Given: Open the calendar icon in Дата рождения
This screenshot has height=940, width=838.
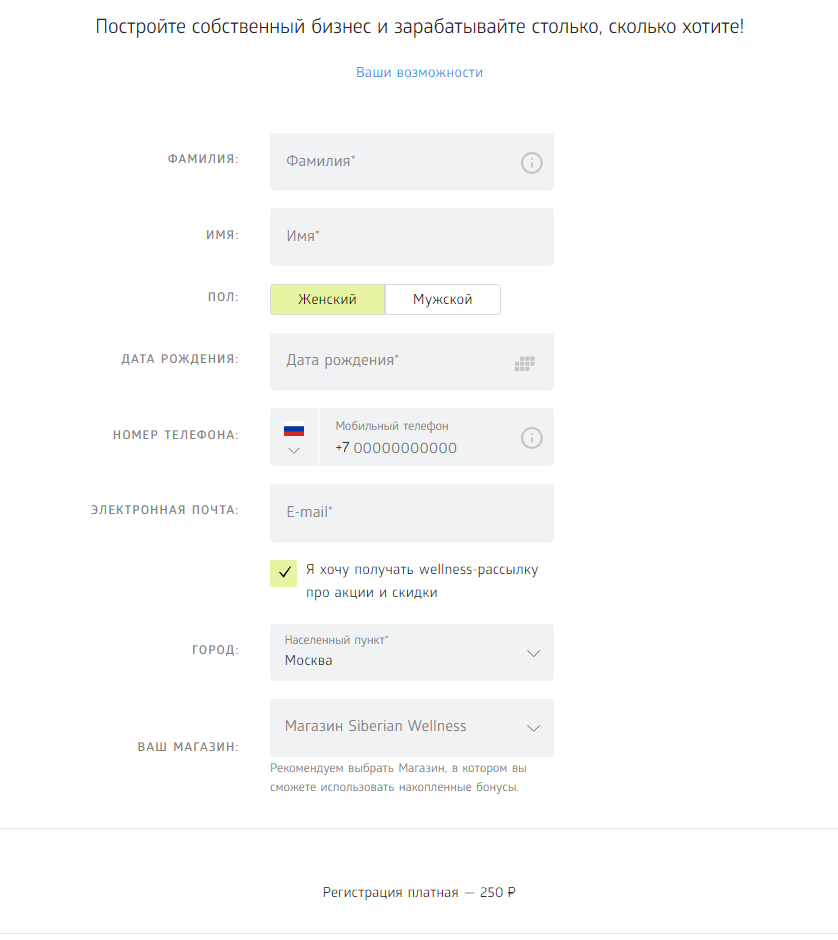Looking at the screenshot, I should click(x=525, y=364).
